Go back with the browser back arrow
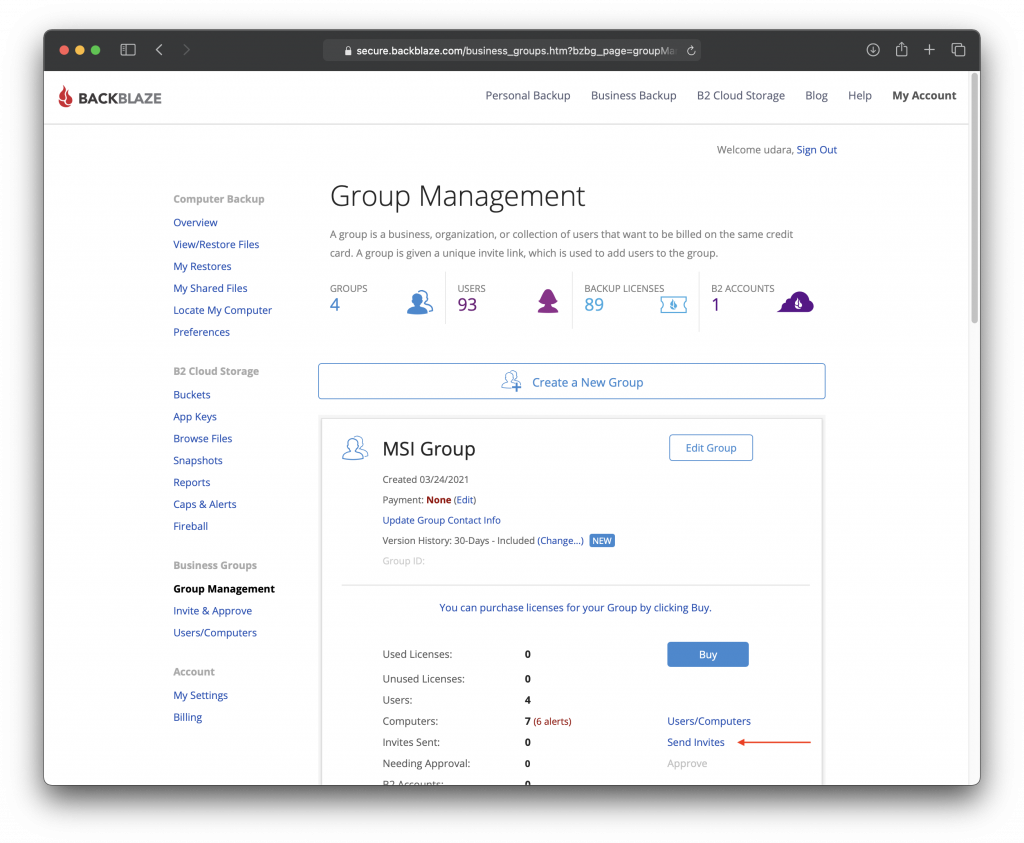Image resolution: width=1024 pixels, height=843 pixels. click(x=159, y=50)
